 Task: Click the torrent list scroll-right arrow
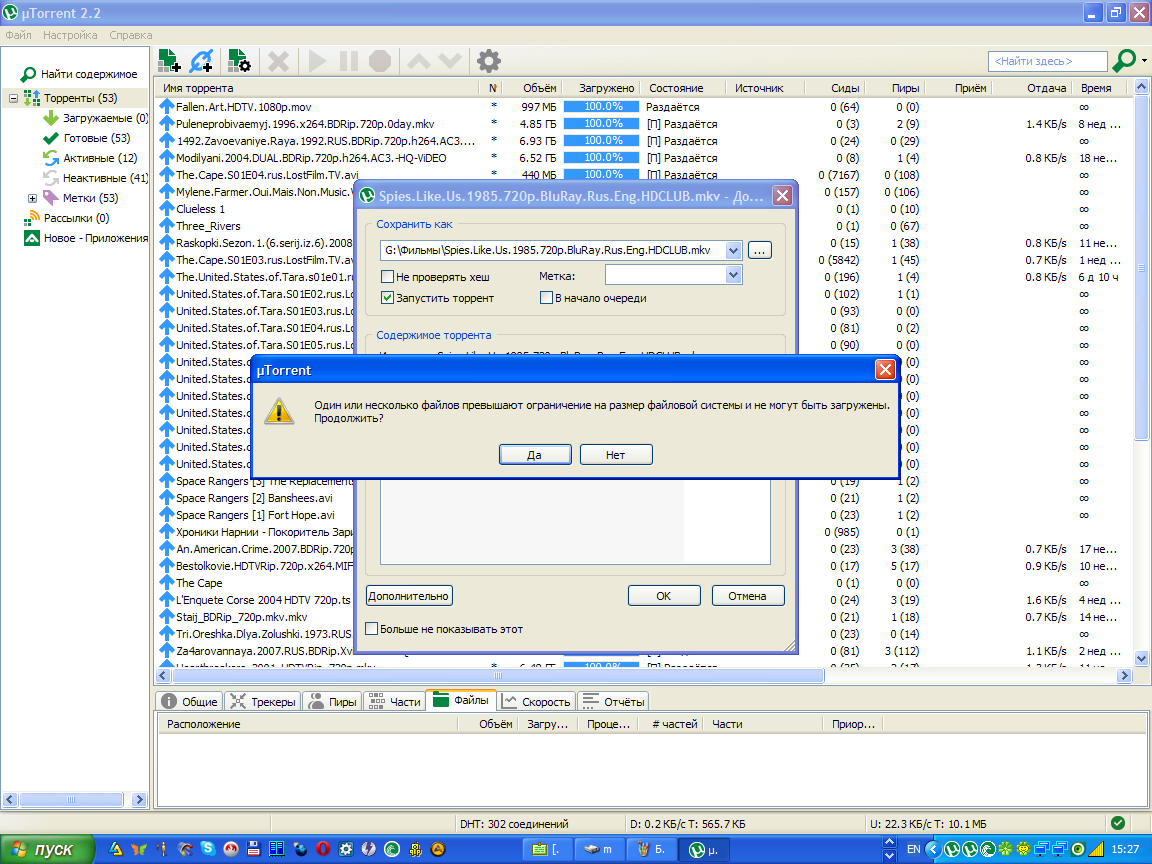pos(1124,675)
